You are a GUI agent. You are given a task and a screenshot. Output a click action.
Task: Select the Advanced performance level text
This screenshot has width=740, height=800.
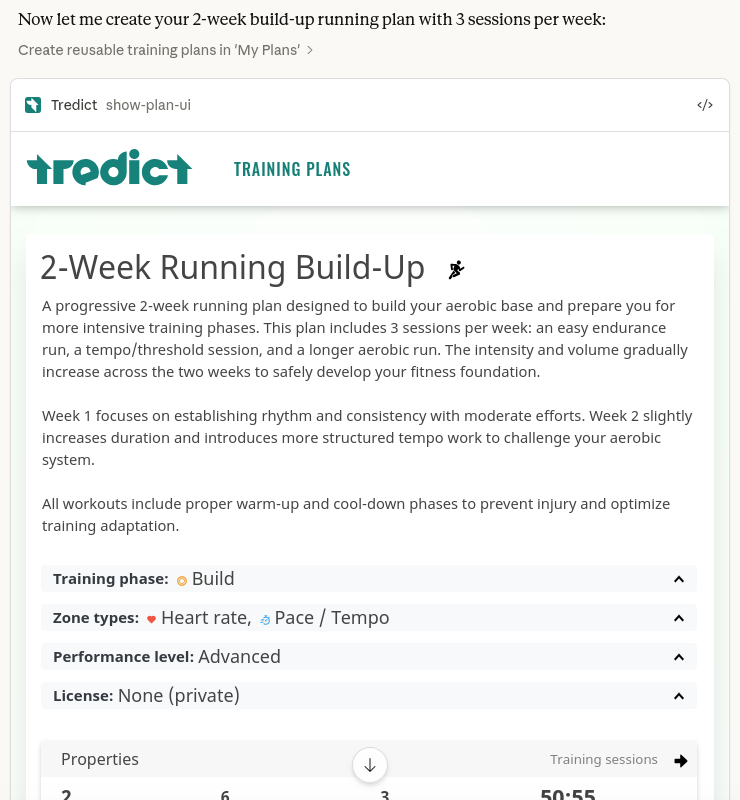click(x=239, y=656)
